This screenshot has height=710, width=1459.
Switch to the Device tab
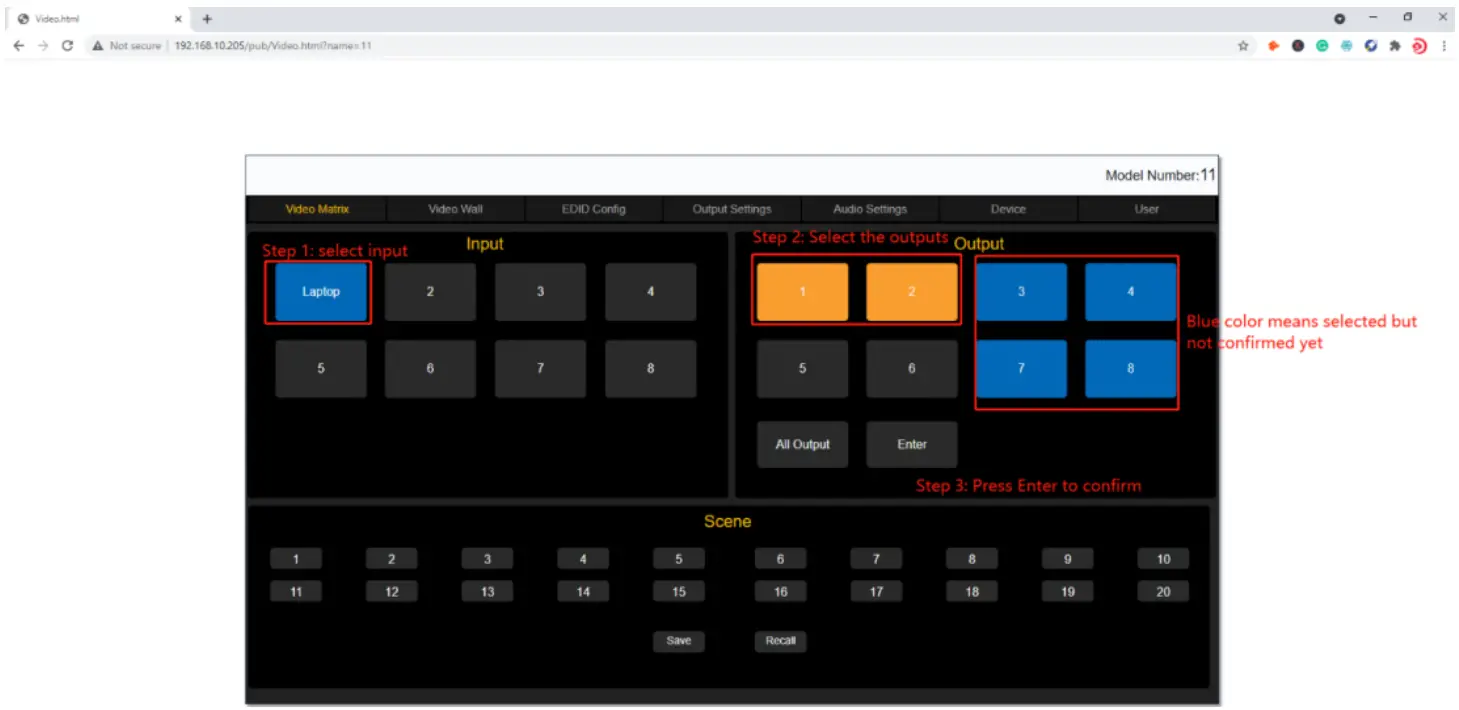[1007, 209]
